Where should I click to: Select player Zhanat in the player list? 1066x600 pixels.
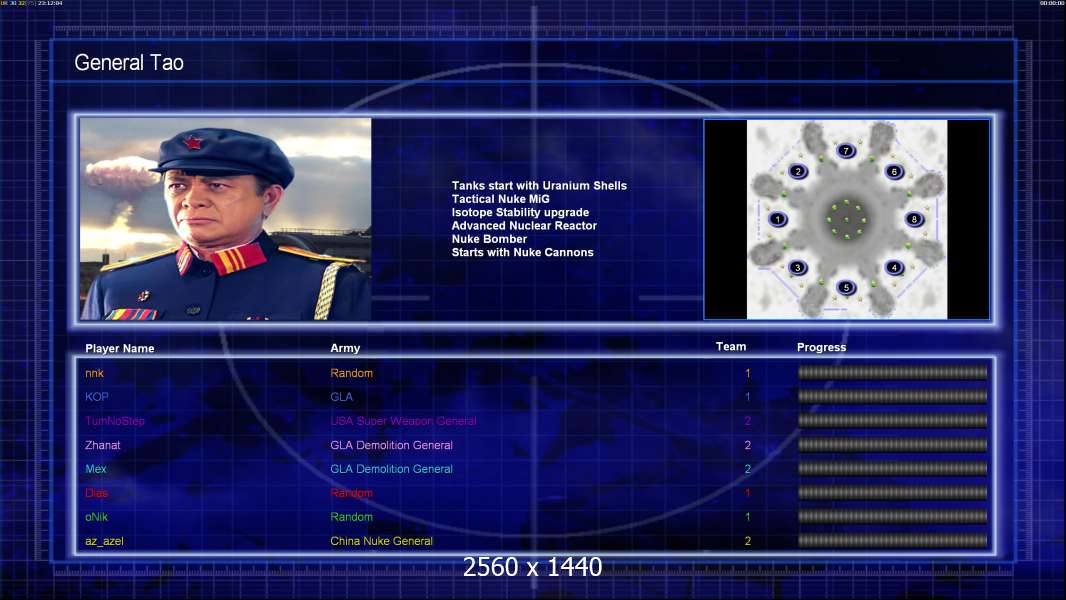(x=103, y=445)
